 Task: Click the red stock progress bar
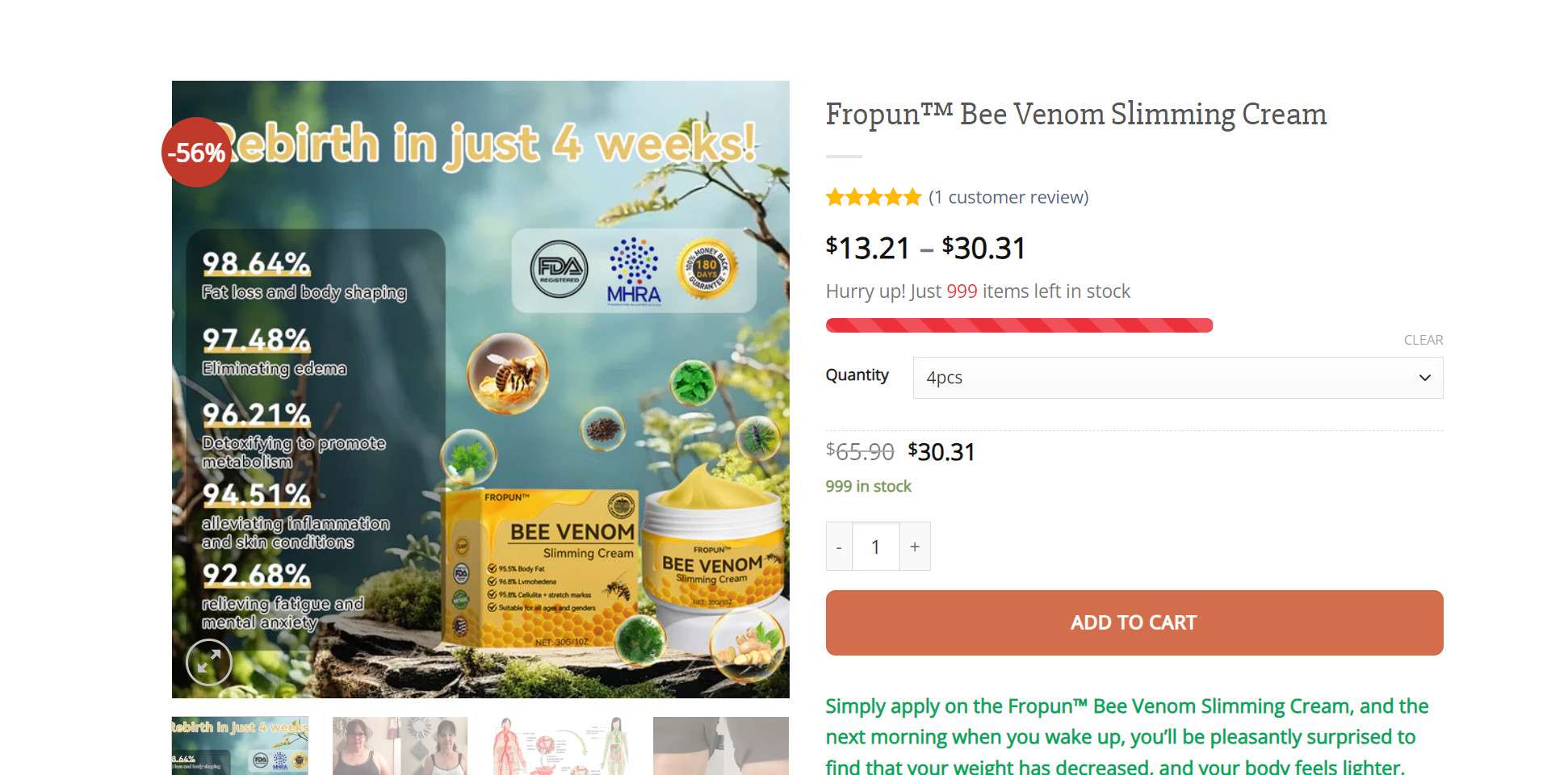tap(1019, 325)
